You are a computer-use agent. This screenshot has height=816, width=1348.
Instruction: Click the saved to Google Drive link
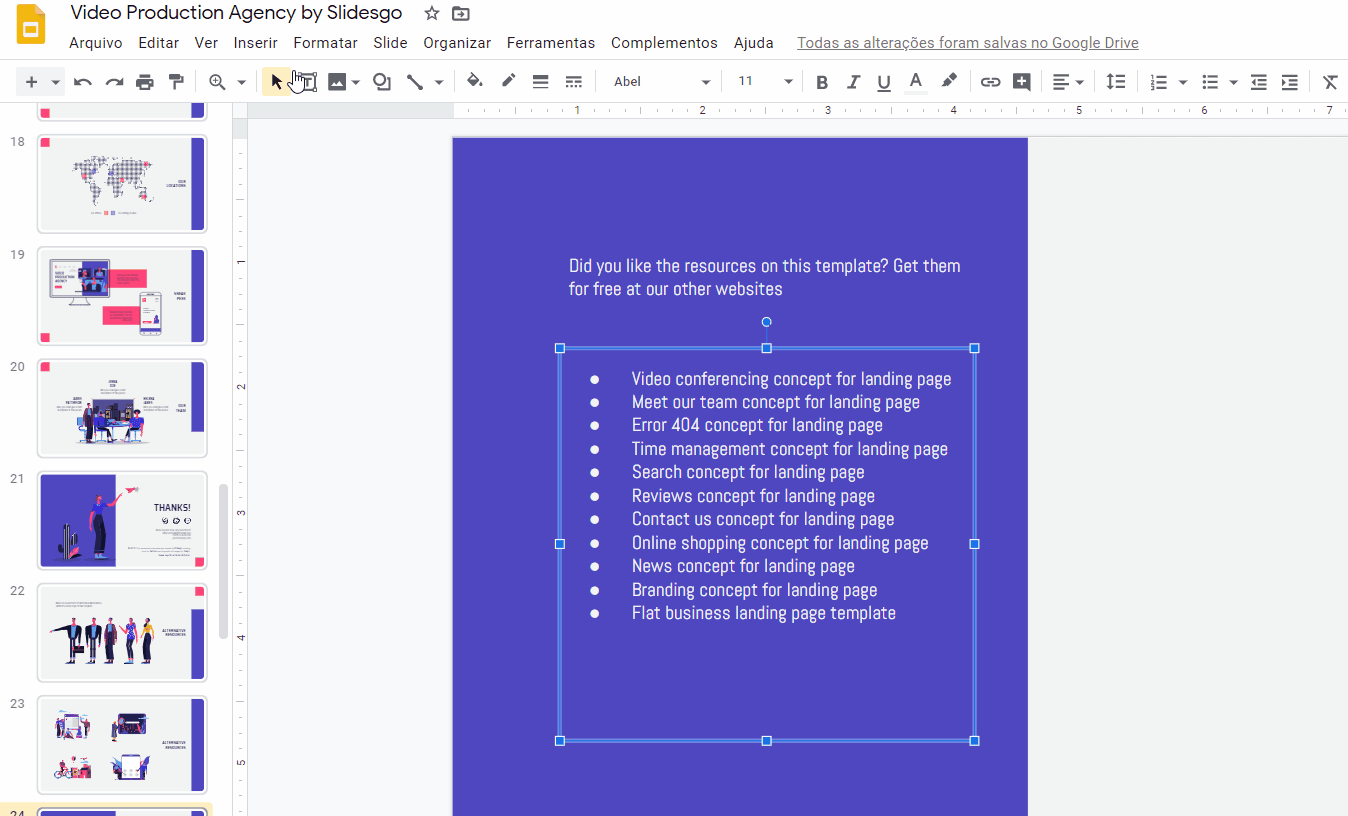point(968,43)
